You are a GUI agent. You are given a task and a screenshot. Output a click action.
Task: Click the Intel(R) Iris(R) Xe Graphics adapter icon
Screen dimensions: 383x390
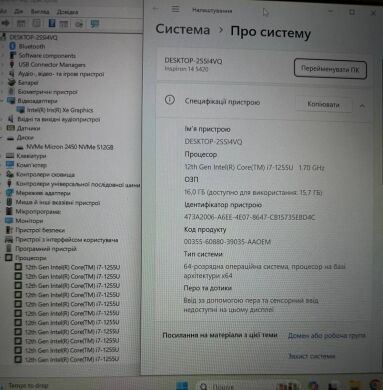pos(21,110)
